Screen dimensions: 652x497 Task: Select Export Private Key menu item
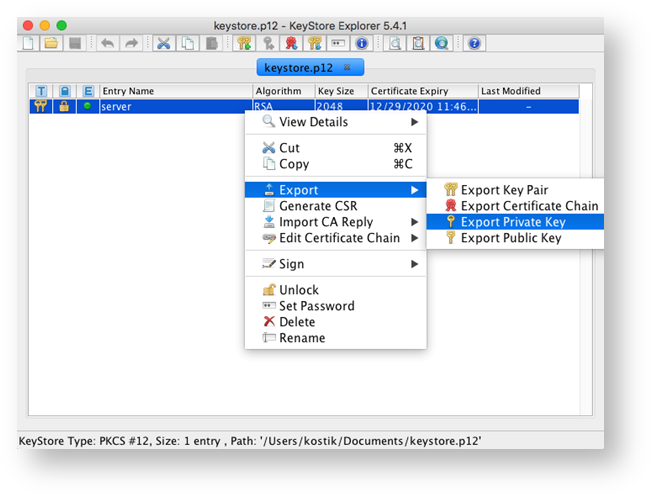[x=511, y=222]
